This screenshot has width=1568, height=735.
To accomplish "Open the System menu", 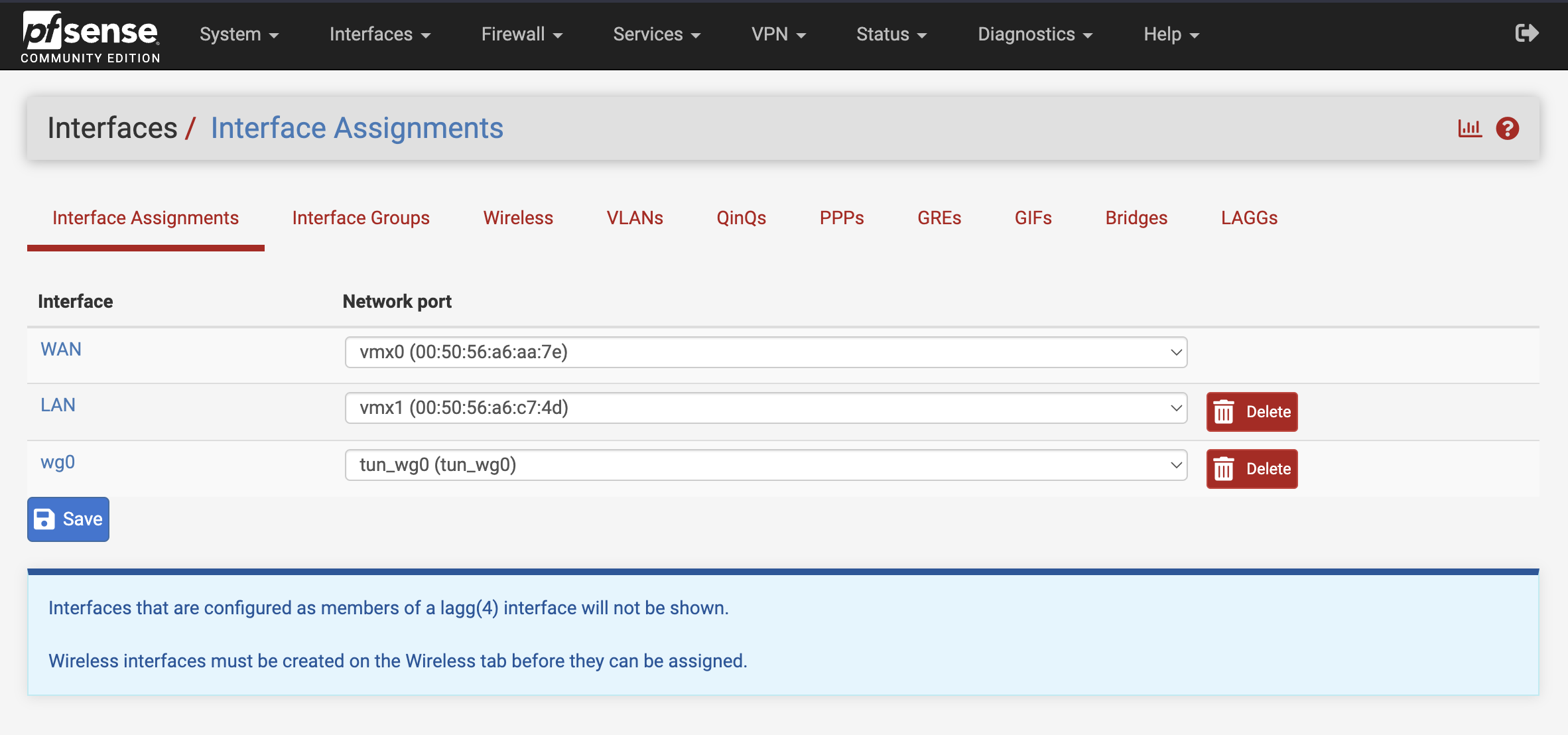I will point(239,34).
